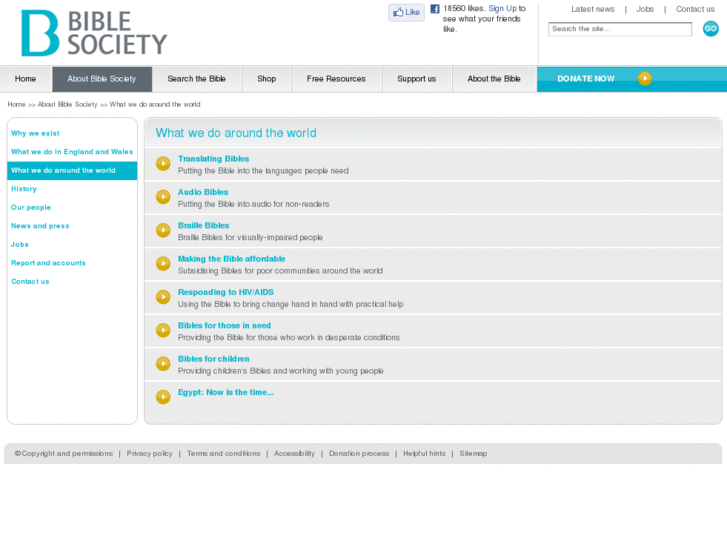Open the Support us tab

(x=416, y=79)
